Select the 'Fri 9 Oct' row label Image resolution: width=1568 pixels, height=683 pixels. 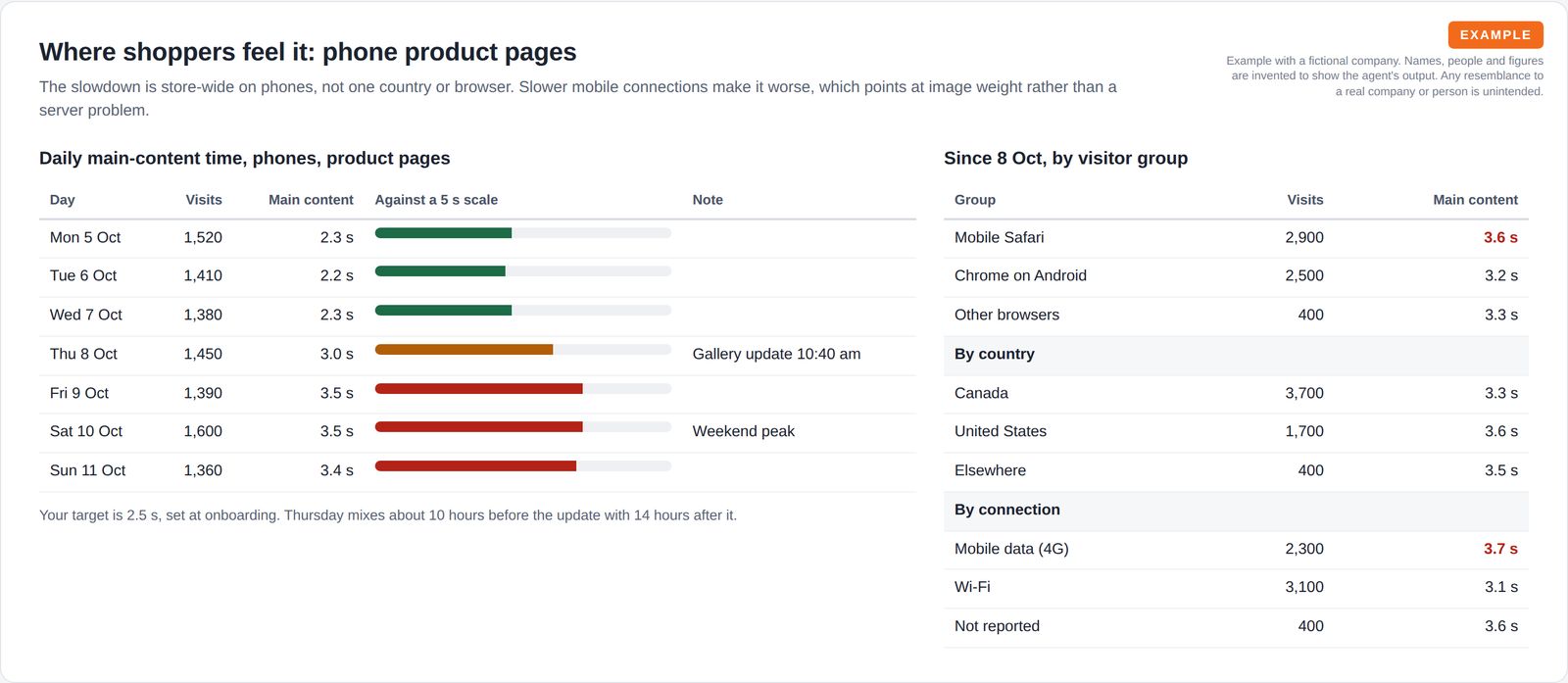pos(79,393)
